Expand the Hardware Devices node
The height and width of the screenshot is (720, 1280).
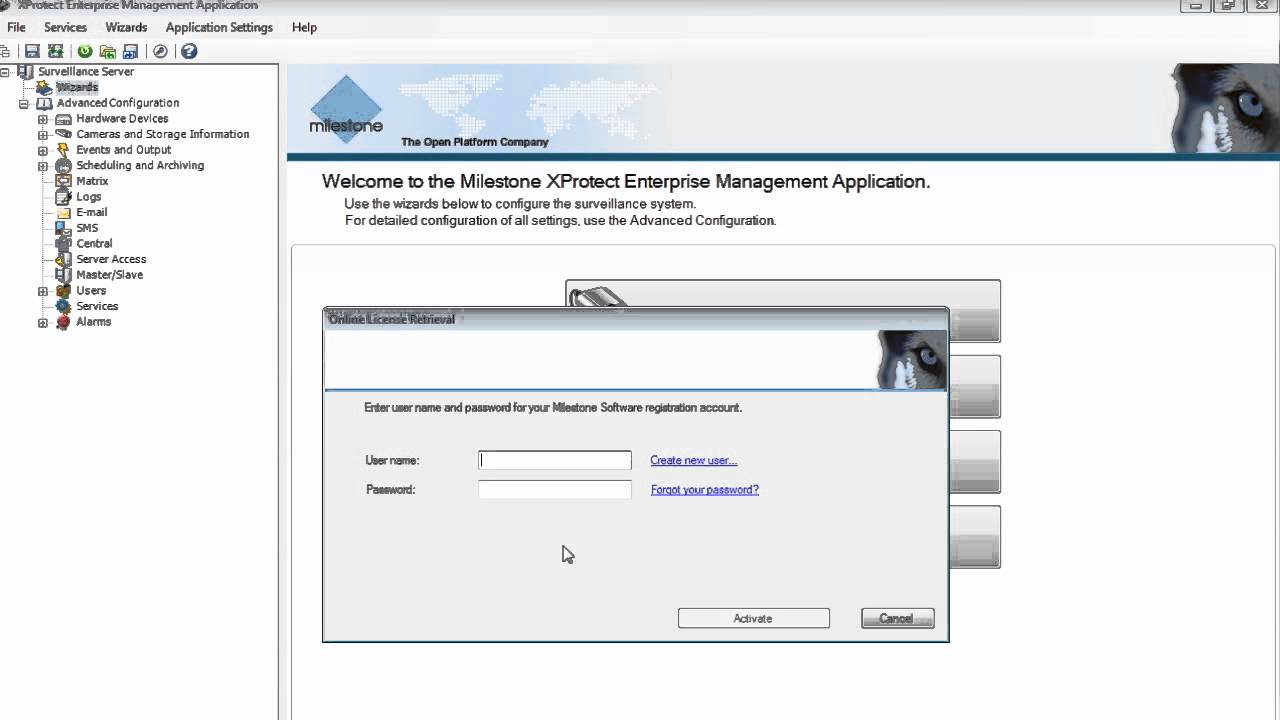(43, 119)
